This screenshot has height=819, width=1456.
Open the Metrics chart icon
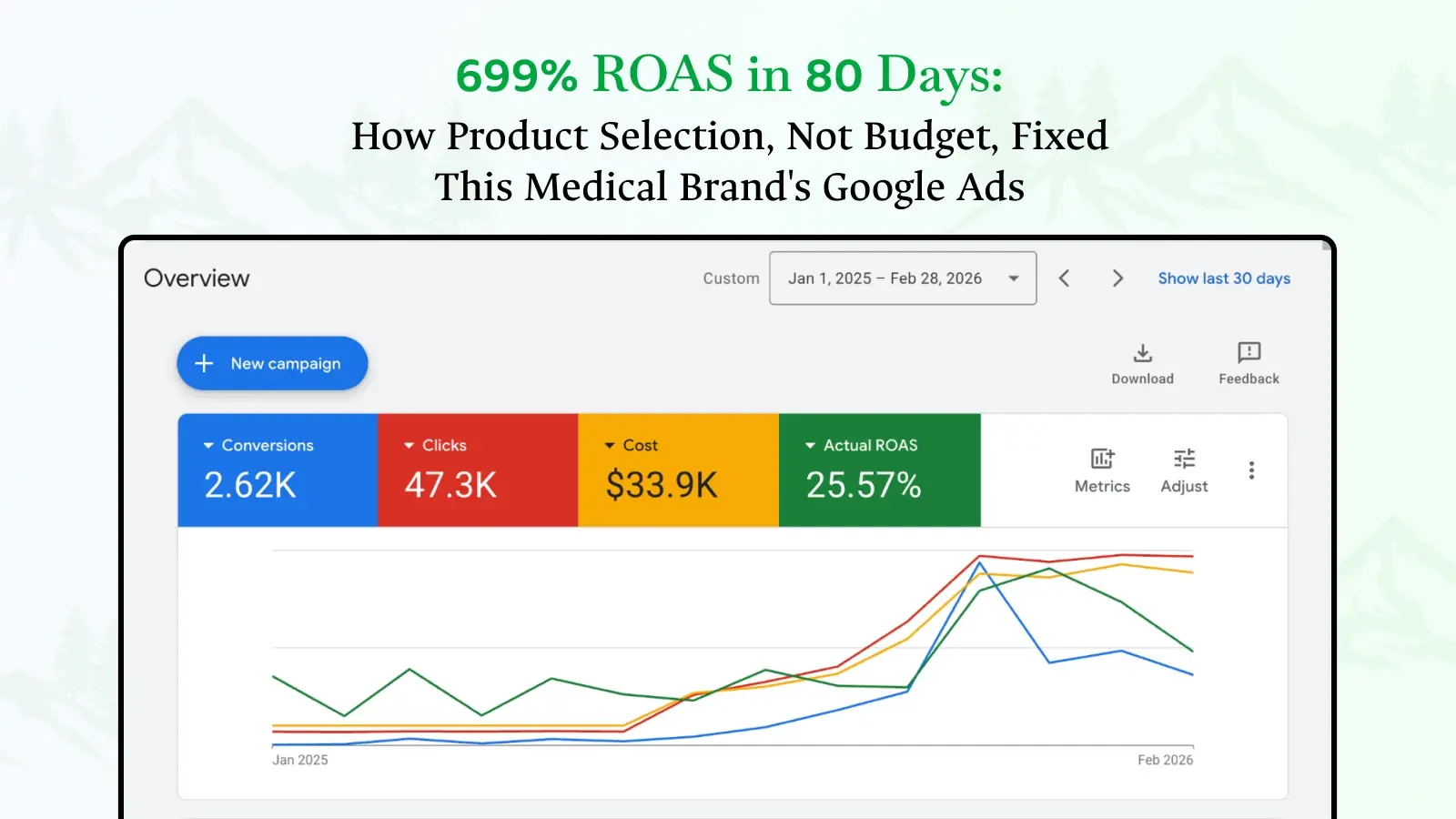pyautogui.click(x=1102, y=458)
